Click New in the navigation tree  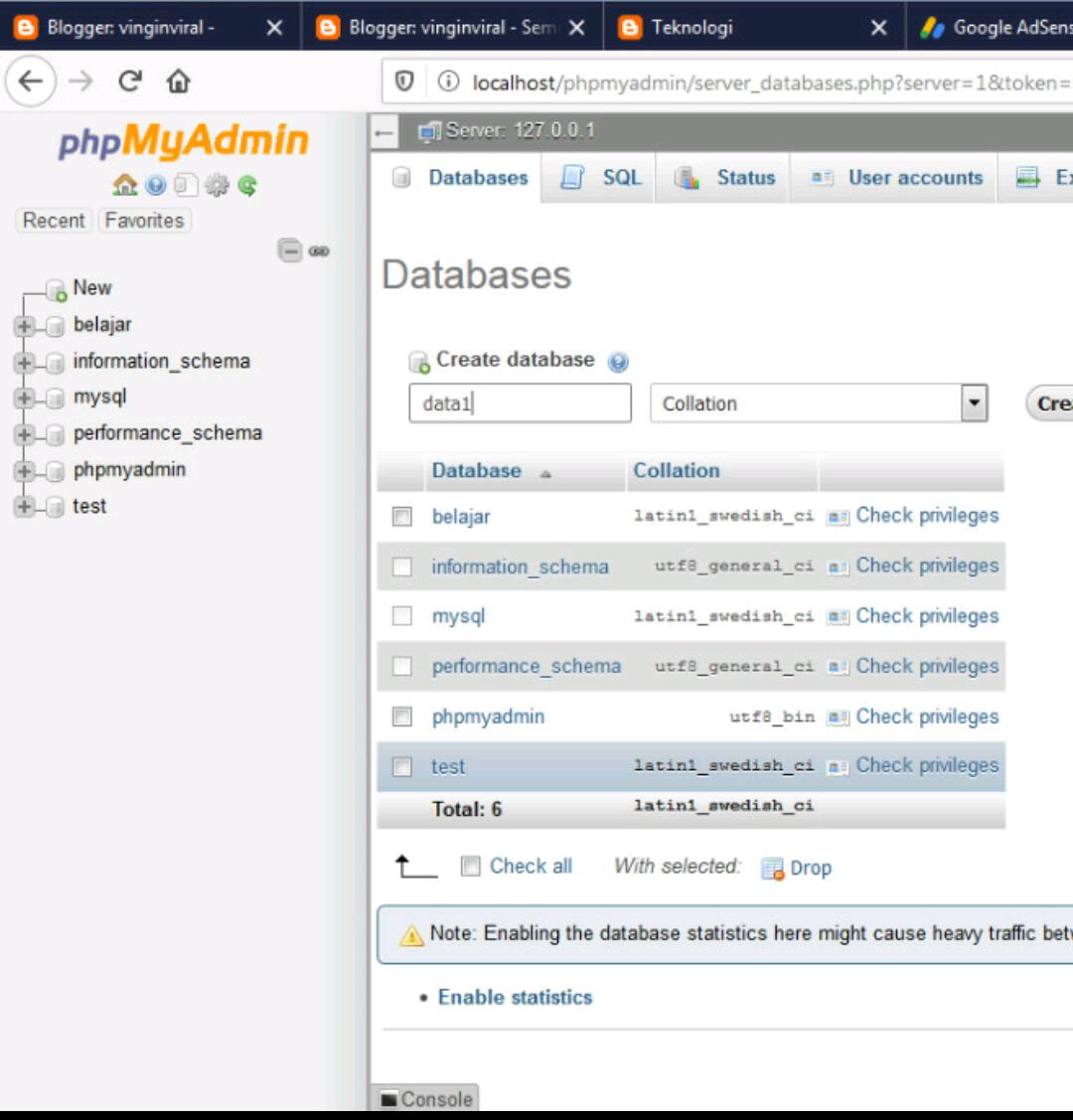92,288
